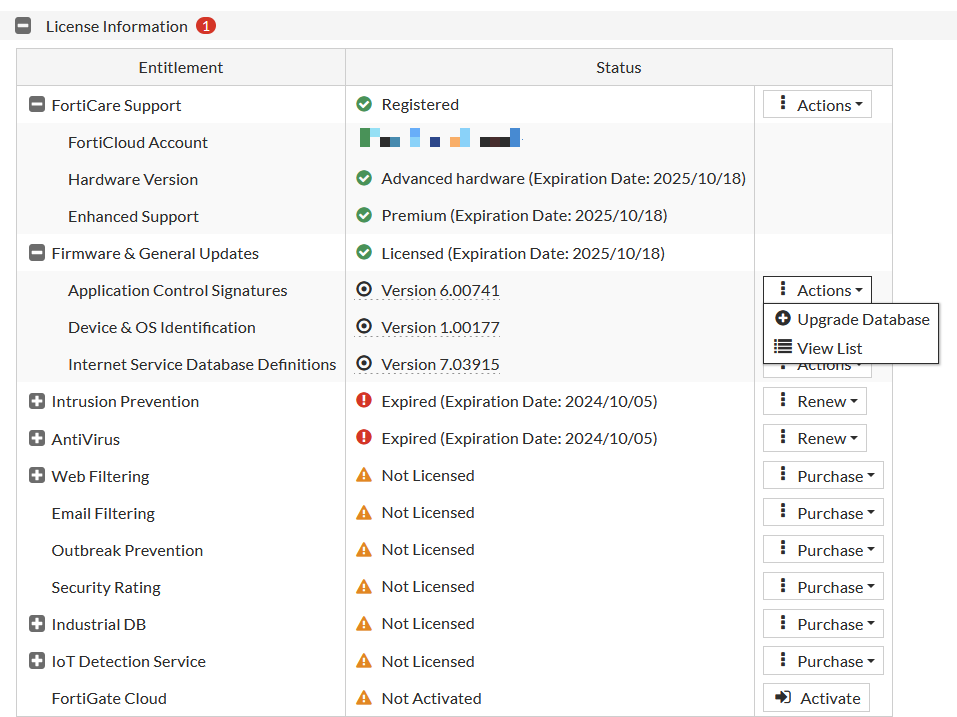Click warning icon for IoT Detection Service
957x717 pixels.
(364, 660)
